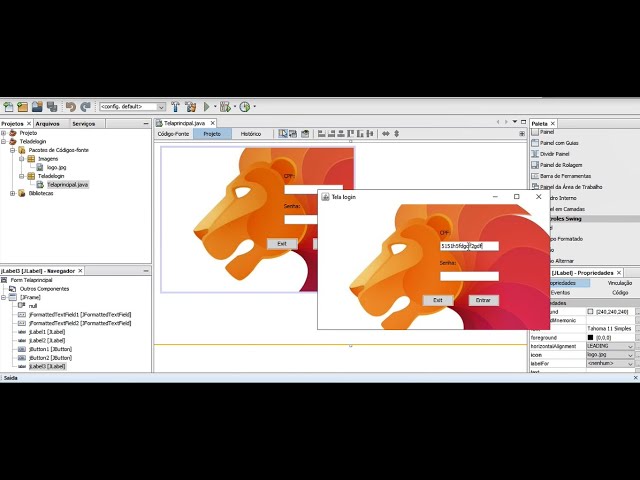Click the Undo arrow icon
This screenshot has height=480, width=640.
tap(71, 107)
